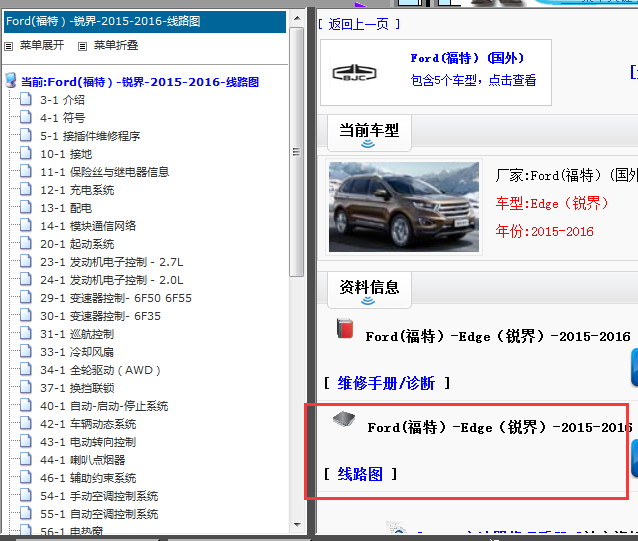638x541 pixels.
Task: Click scroll up arrow of tree panel
Action: pyautogui.click(x=297, y=18)
